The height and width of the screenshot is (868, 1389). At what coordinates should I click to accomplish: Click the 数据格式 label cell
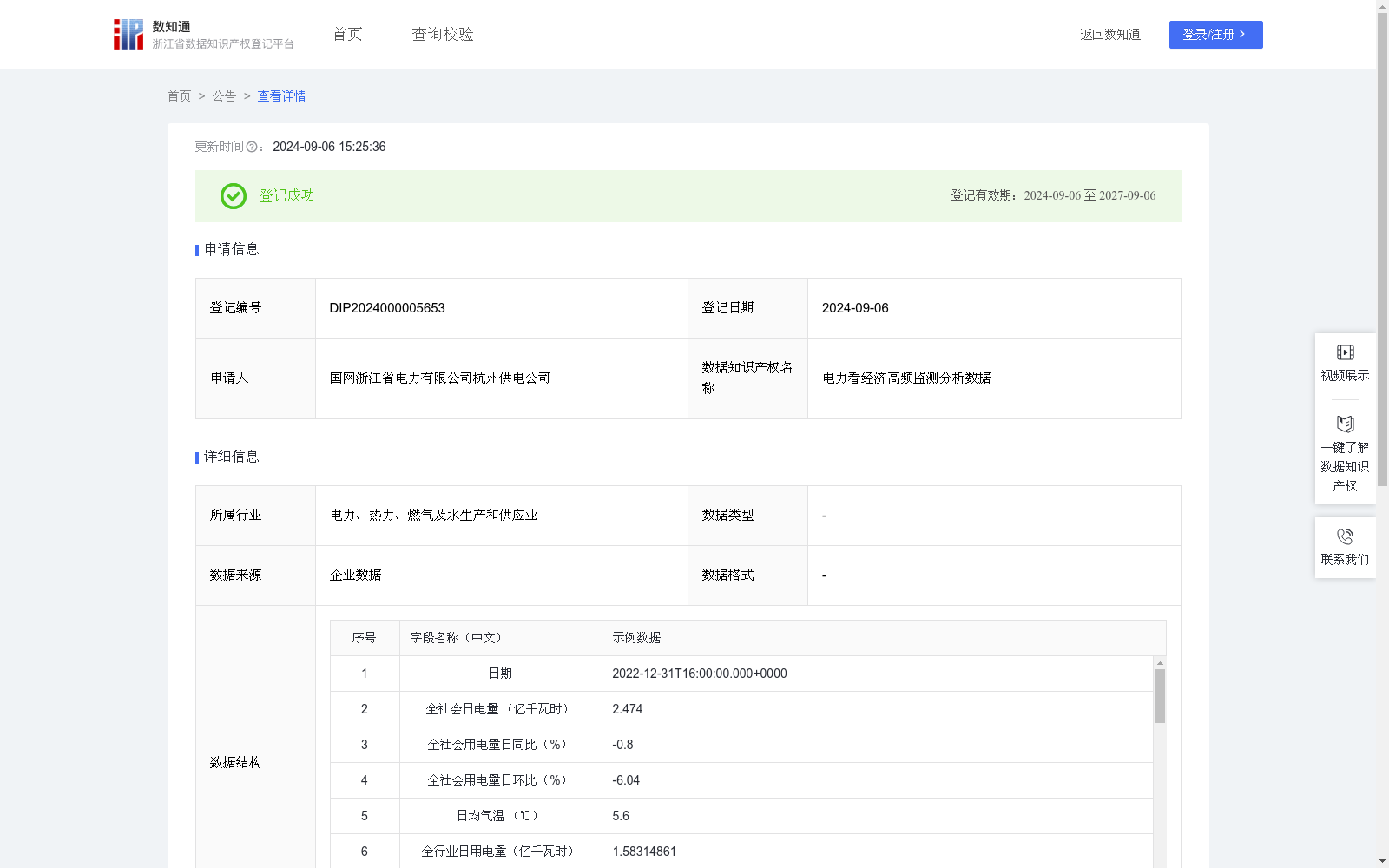[747, 575]
